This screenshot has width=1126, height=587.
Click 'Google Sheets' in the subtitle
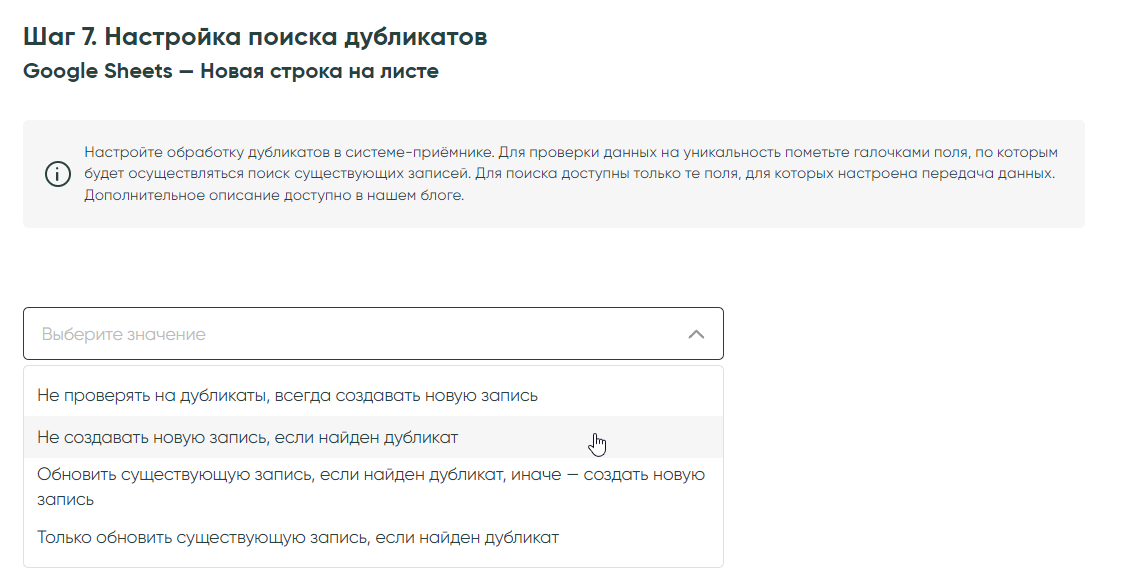pos(97,72)
